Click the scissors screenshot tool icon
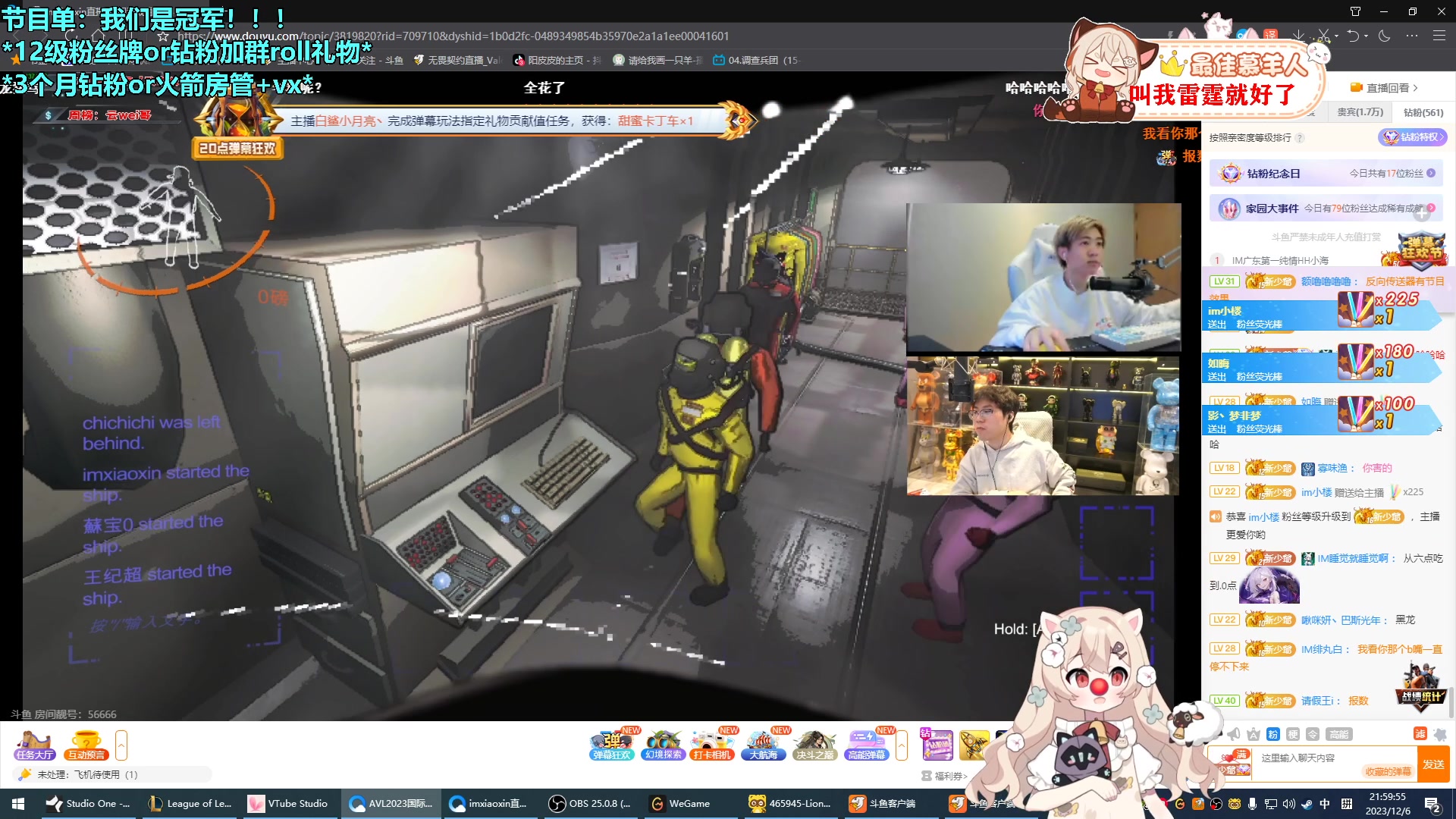Viewport: 1456px width, 819px height. [1323, 36]
